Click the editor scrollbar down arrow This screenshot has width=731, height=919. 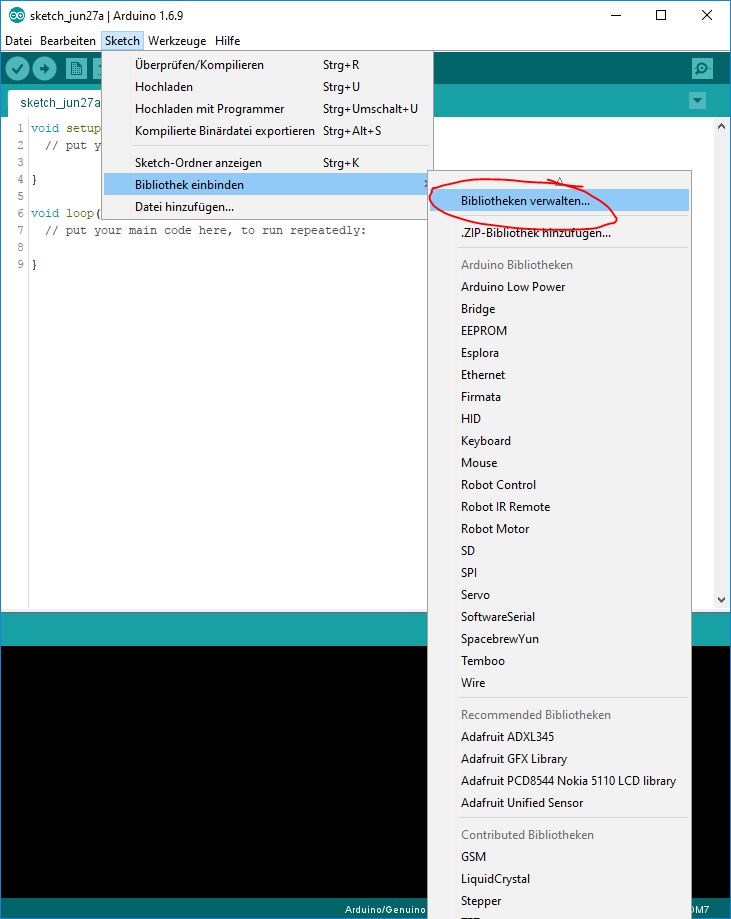coord(721,599)
